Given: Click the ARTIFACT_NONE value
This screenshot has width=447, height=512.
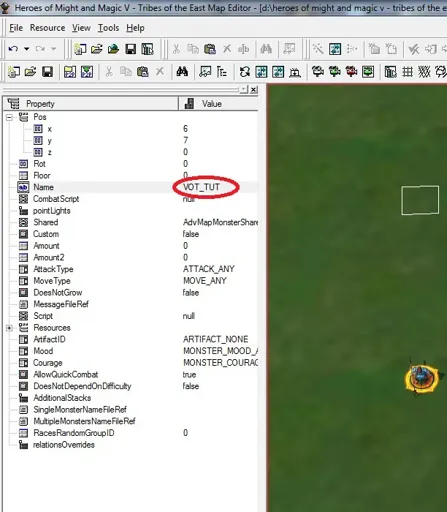Looking at the screenshot, I should click(216, 339).
